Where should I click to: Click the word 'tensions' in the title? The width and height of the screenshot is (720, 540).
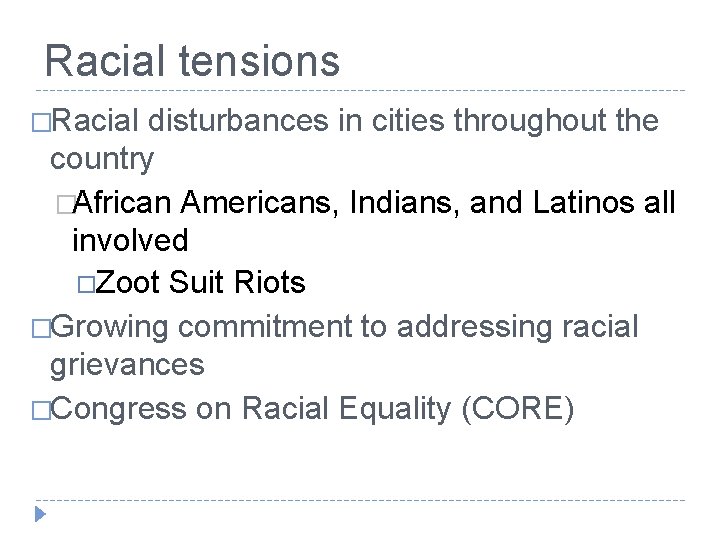(x=259, y=62)
